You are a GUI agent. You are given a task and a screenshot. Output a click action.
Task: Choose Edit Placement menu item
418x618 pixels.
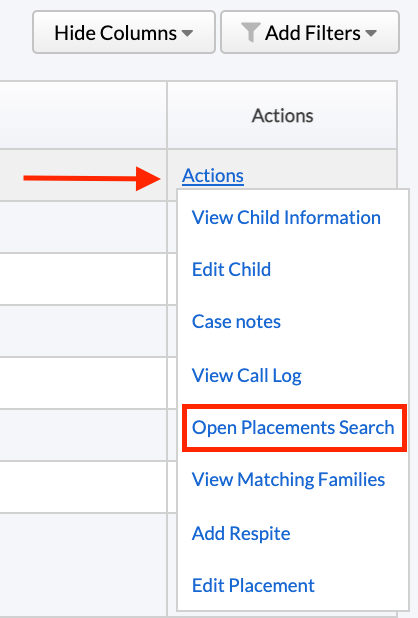[x=253, y=585]
